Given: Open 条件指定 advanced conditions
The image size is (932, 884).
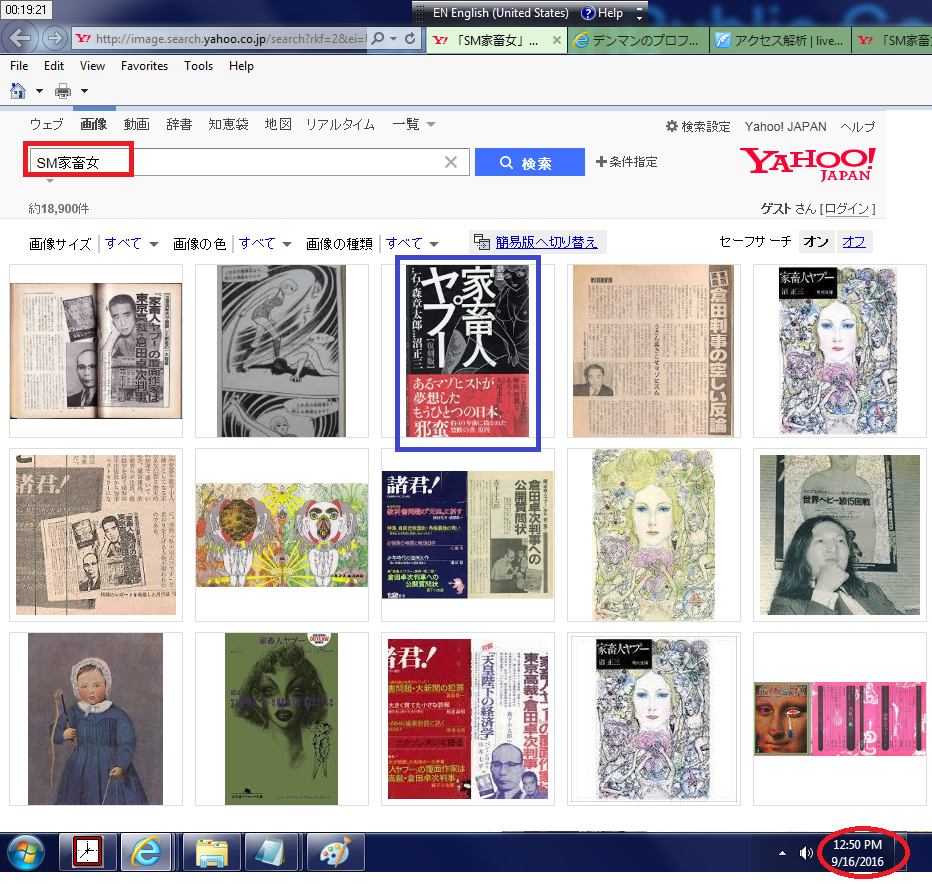Looking at the screenshot, I should [x=626, y=162].
